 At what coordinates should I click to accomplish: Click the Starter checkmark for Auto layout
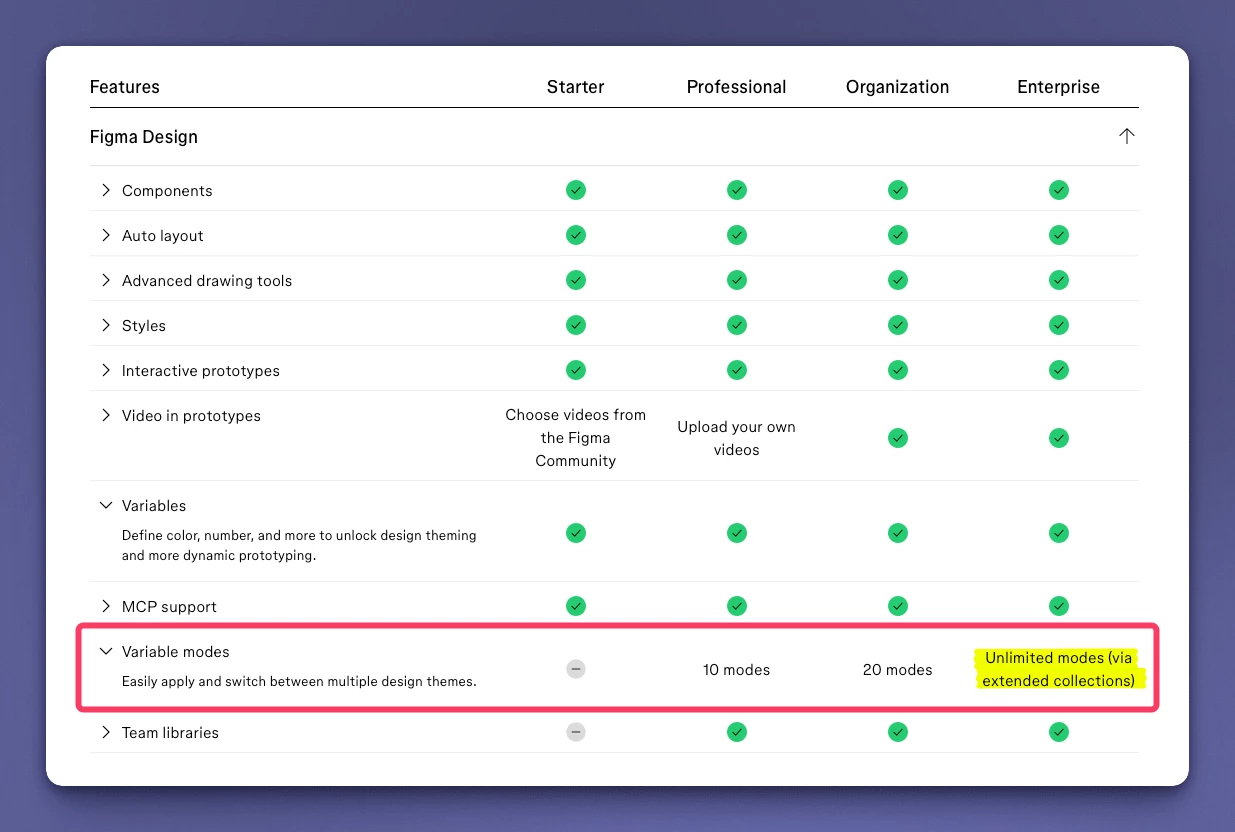point(576,235)
